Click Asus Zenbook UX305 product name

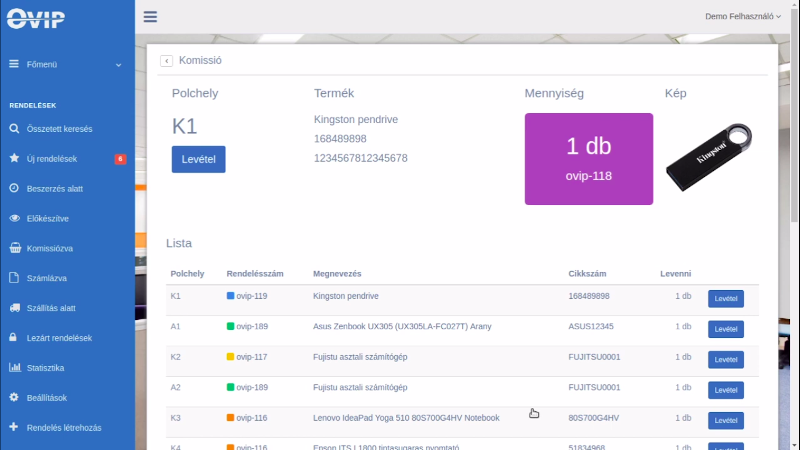402,326
